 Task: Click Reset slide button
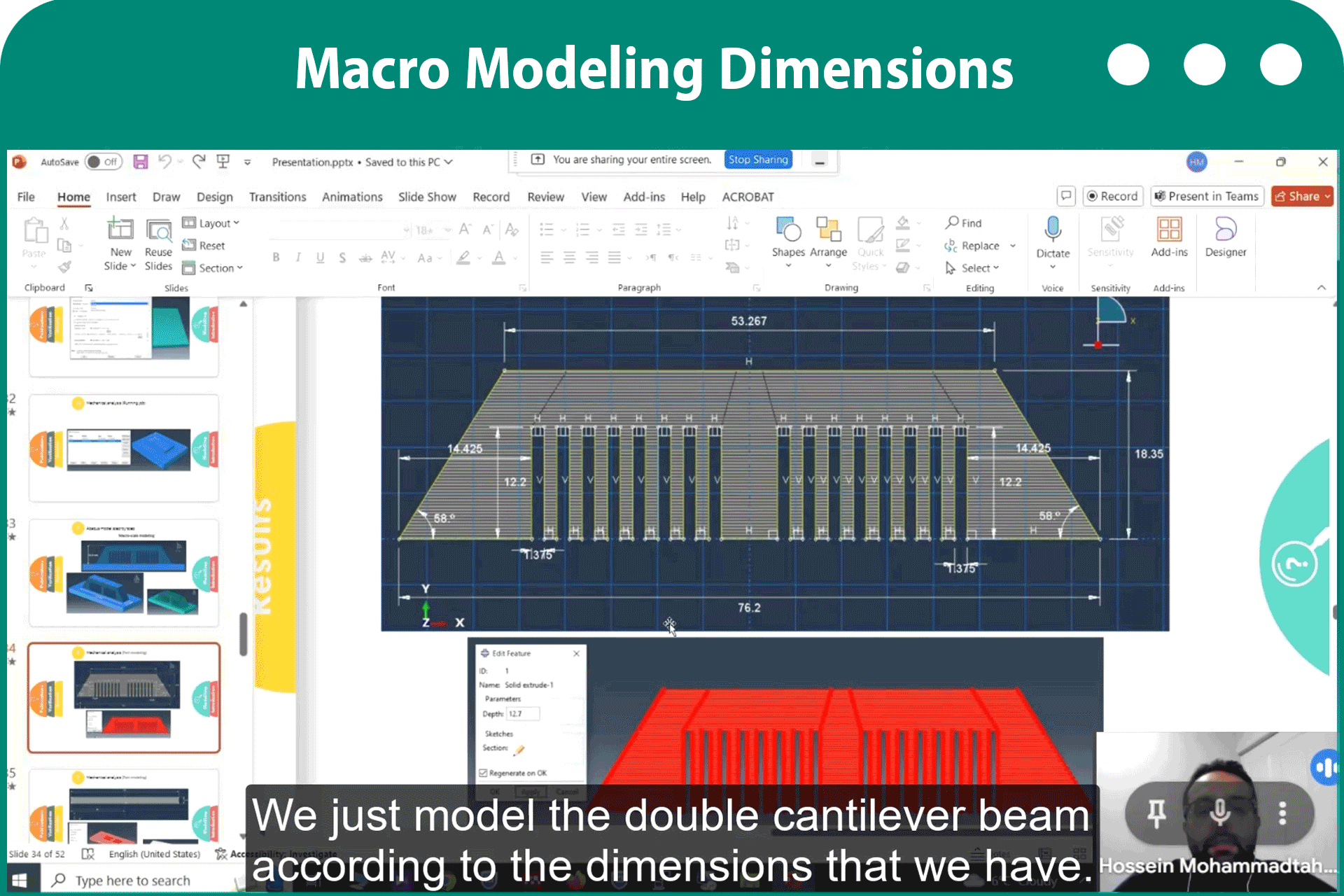(204, 245)
